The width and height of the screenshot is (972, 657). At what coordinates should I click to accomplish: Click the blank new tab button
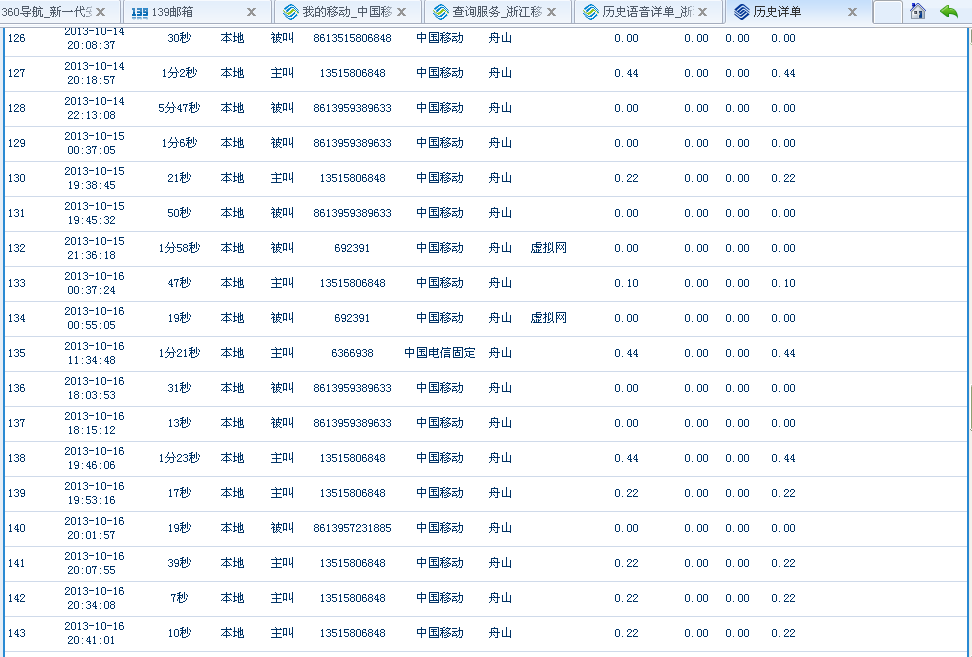pos(887,12)
